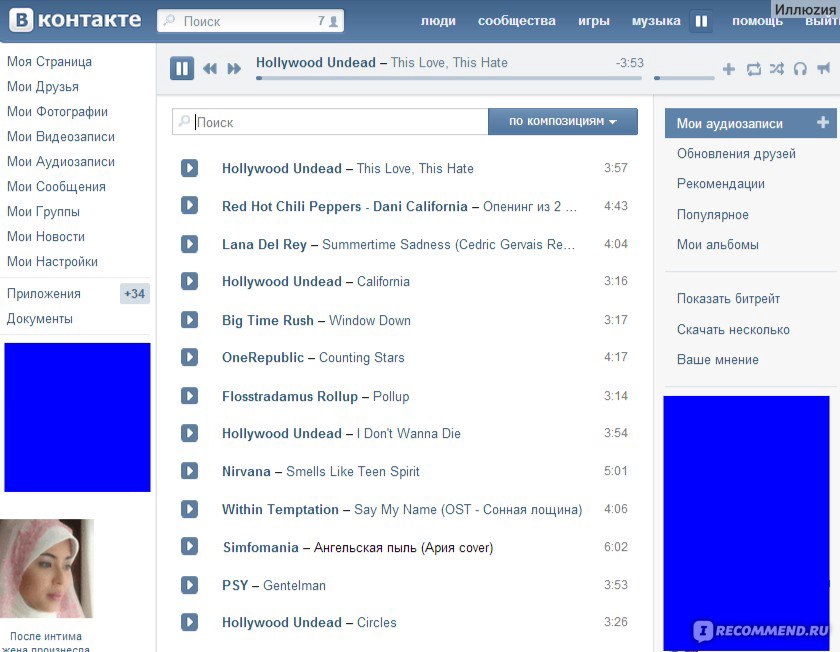Screen dimensions: 840x652
Task: Click the VKontakte logo
Action: tap(76, 20)
